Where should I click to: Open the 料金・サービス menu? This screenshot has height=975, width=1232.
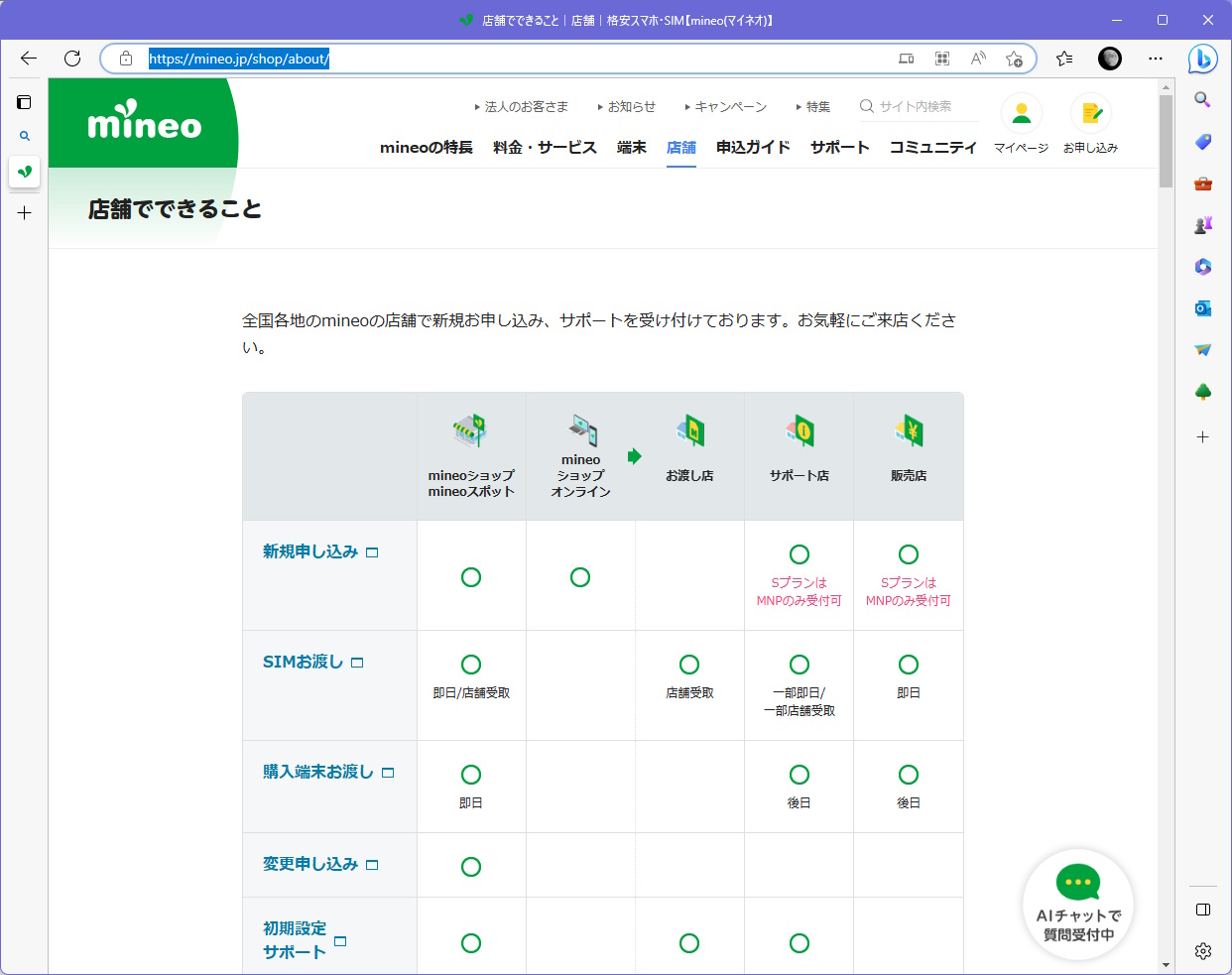click(545, 147)
